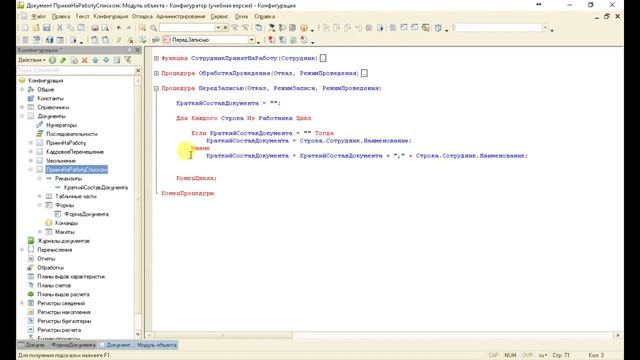Click the Redo arrow icon

tap(129, 28)
